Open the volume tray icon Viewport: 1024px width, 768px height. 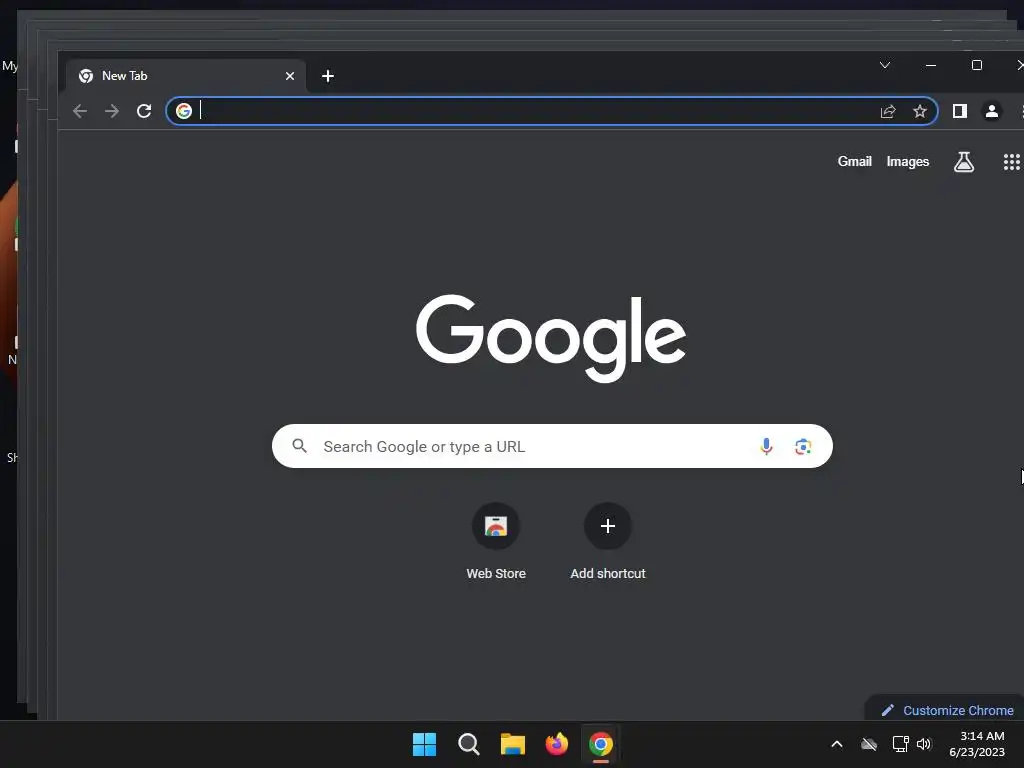pos(923,744)
